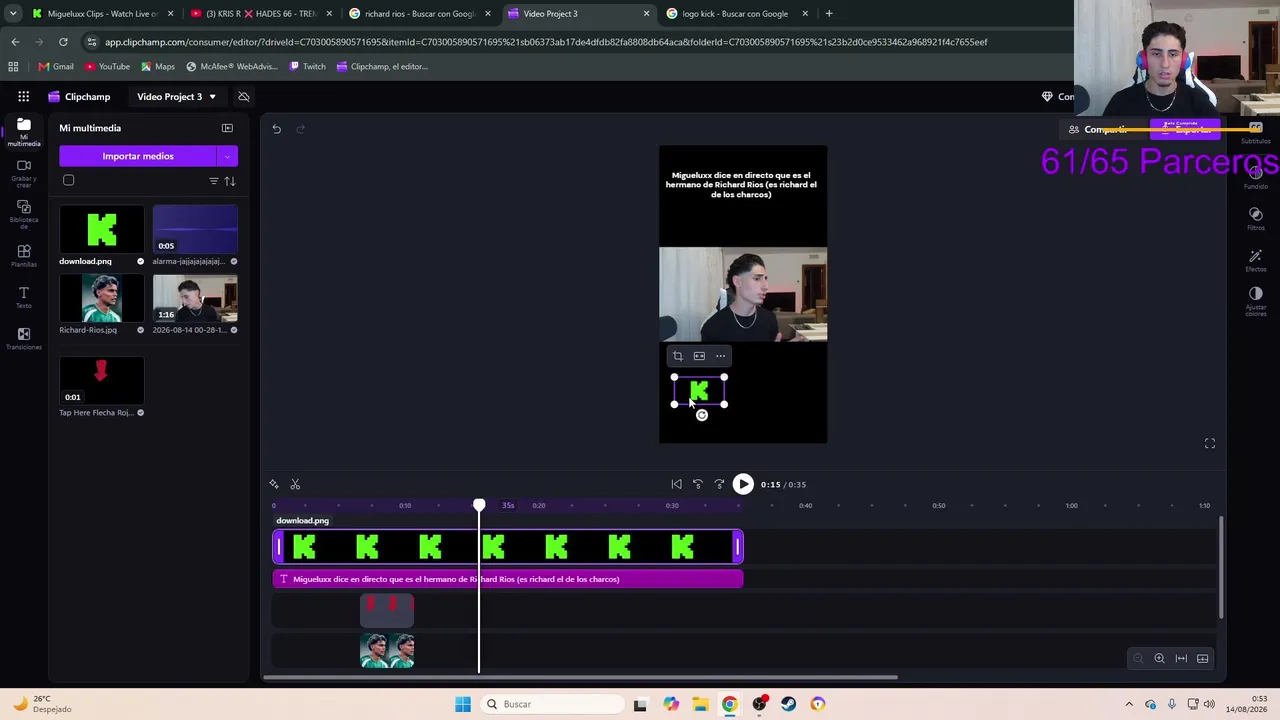Switch to the Migueluxx Clips browser tab
Viewport: 1280px width, 720px height.
102,14
